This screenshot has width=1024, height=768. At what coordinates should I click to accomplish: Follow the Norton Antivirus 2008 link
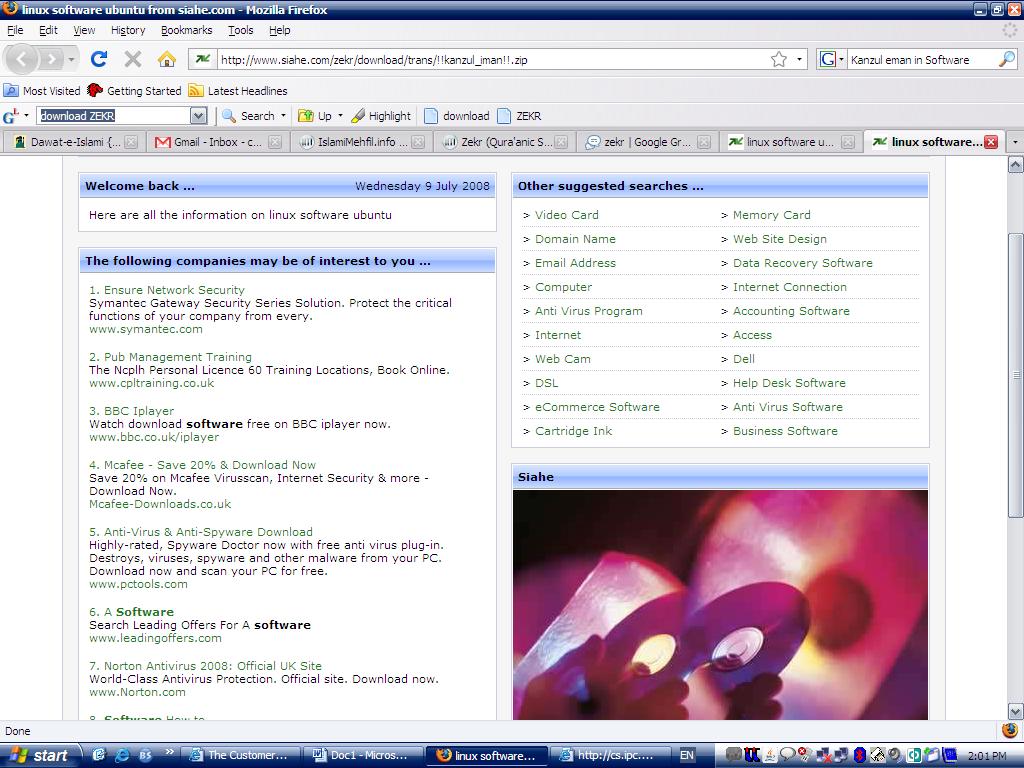(212, 666)
